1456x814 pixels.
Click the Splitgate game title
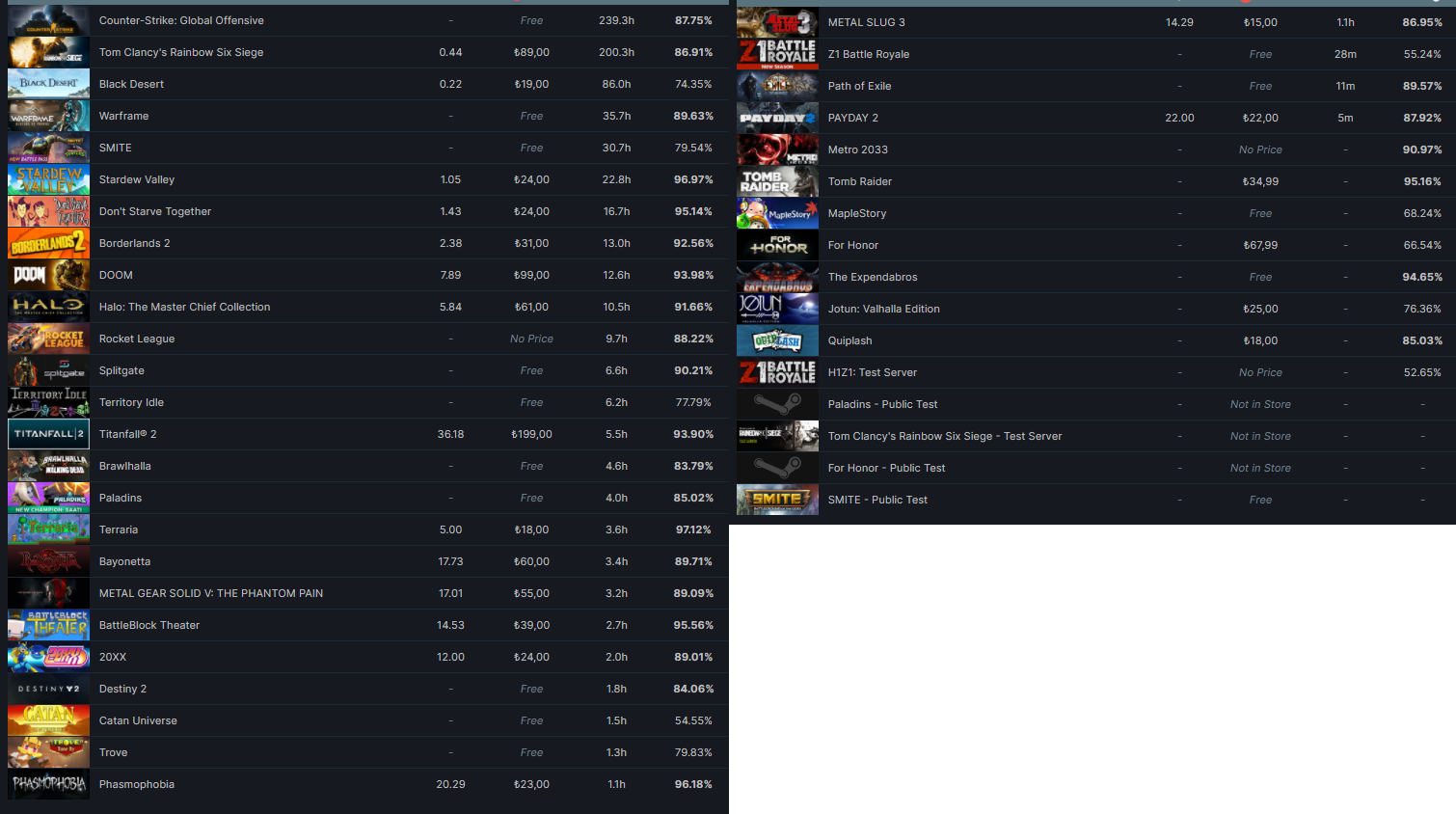pos(121,370)
